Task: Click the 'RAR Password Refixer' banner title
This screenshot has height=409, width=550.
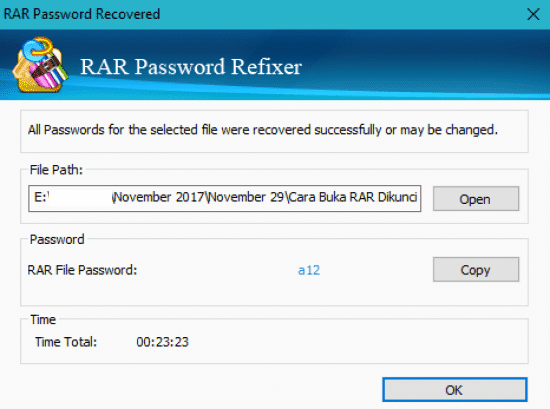Action: point(191,66)
